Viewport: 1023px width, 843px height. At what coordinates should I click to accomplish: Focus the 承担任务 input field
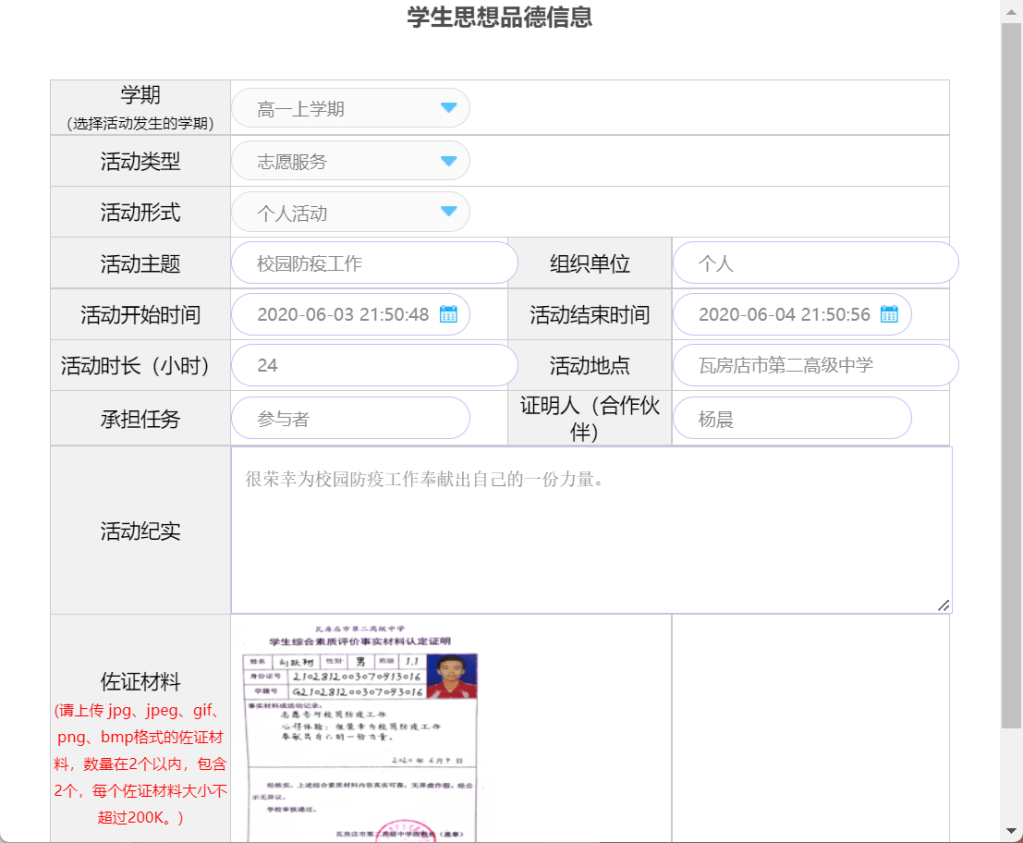(350, 418)
